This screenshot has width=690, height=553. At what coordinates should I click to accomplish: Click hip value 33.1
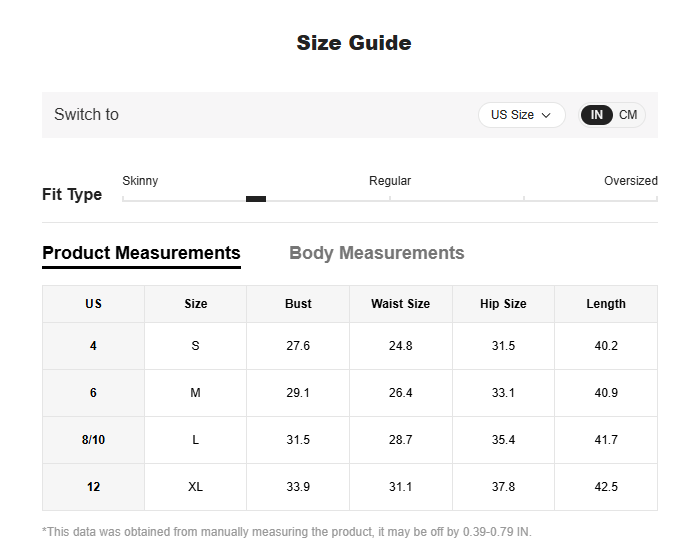tap(503, 393)
